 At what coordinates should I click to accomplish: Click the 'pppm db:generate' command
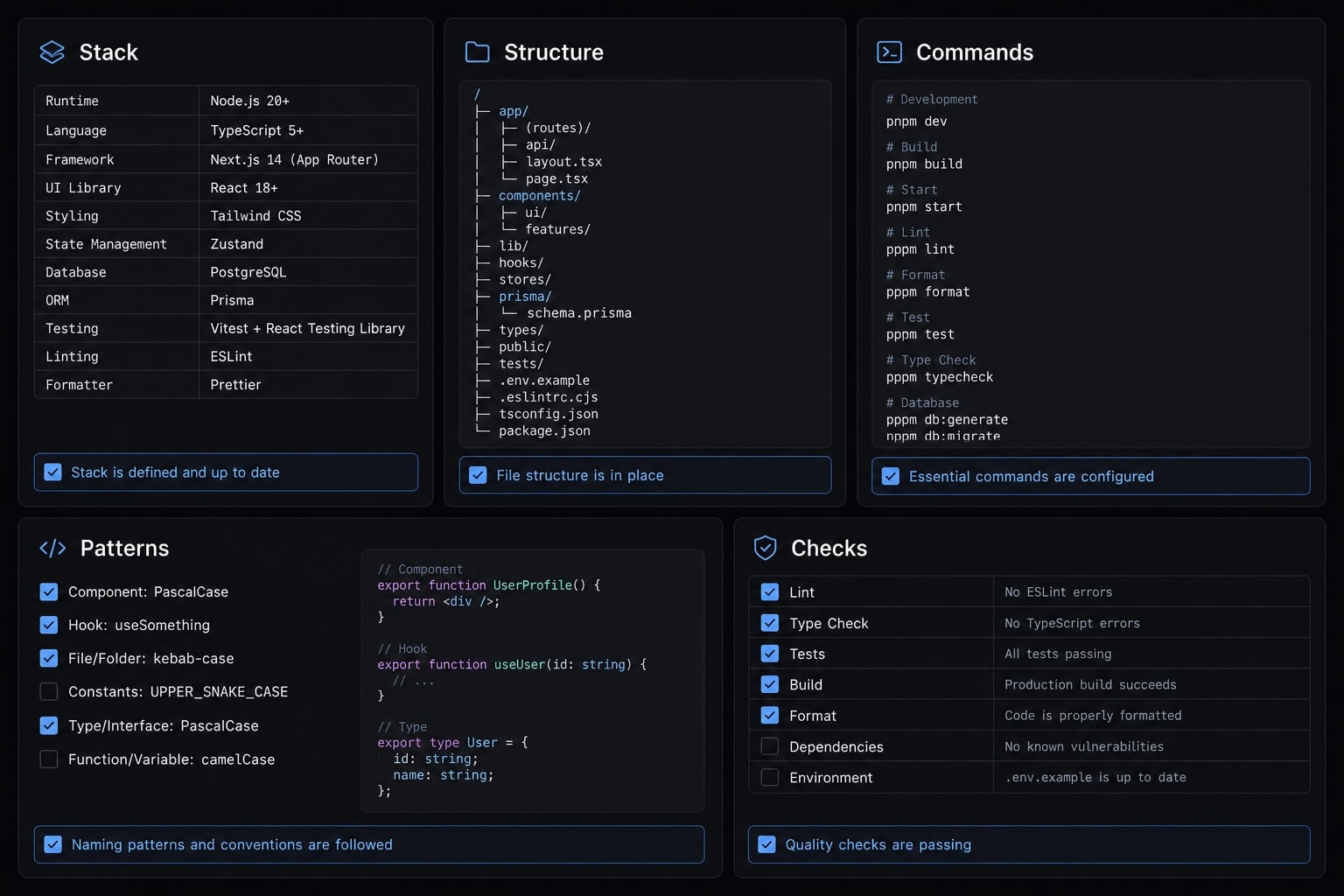click(x=947, y=420)
